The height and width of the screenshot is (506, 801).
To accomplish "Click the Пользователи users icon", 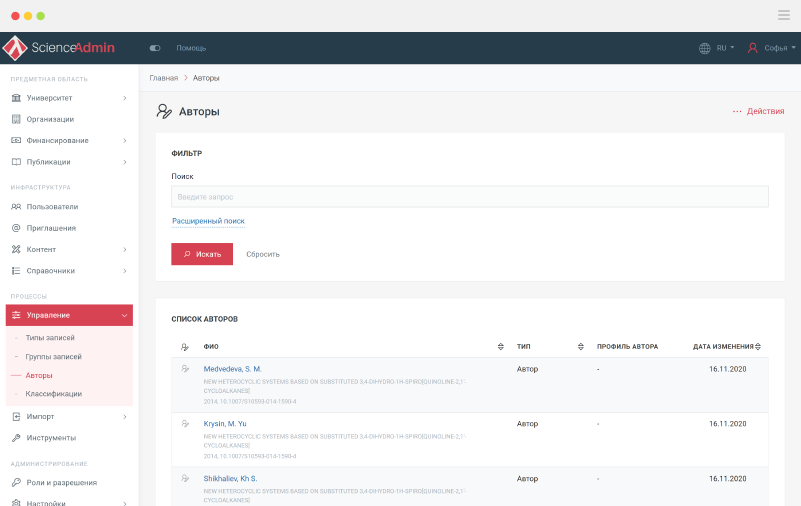I will tap(16, 207).
